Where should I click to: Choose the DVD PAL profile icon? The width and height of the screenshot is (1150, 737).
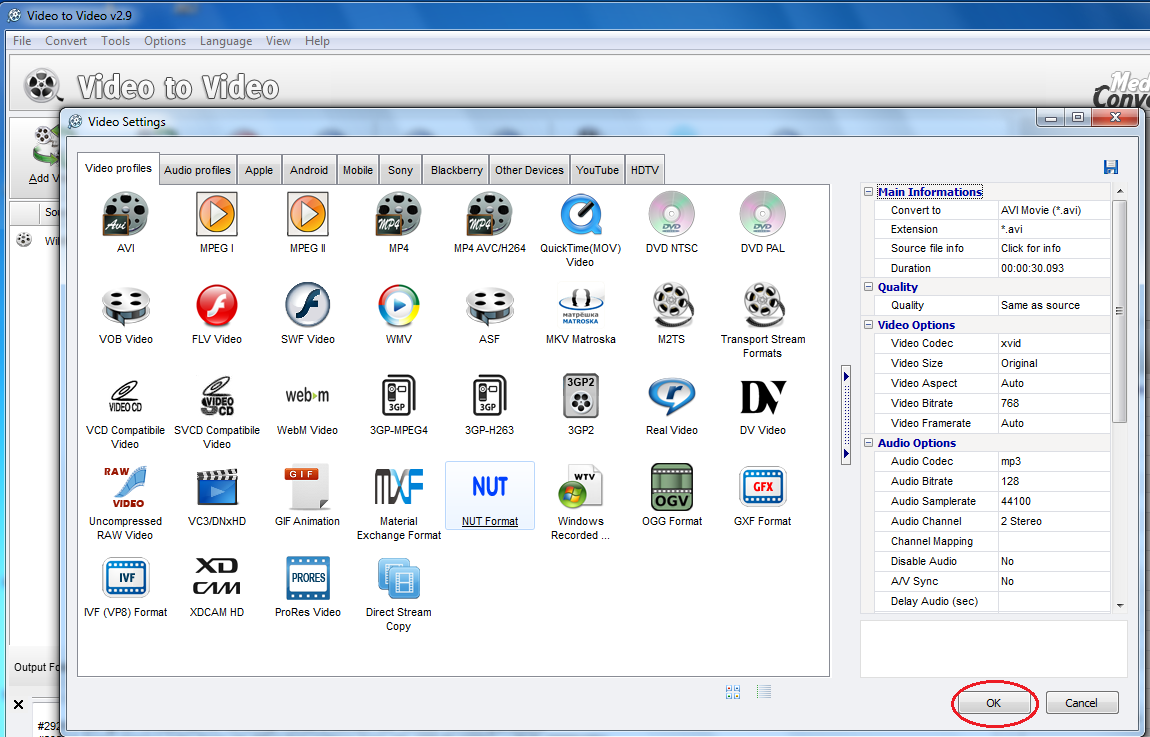pos(762,214)
